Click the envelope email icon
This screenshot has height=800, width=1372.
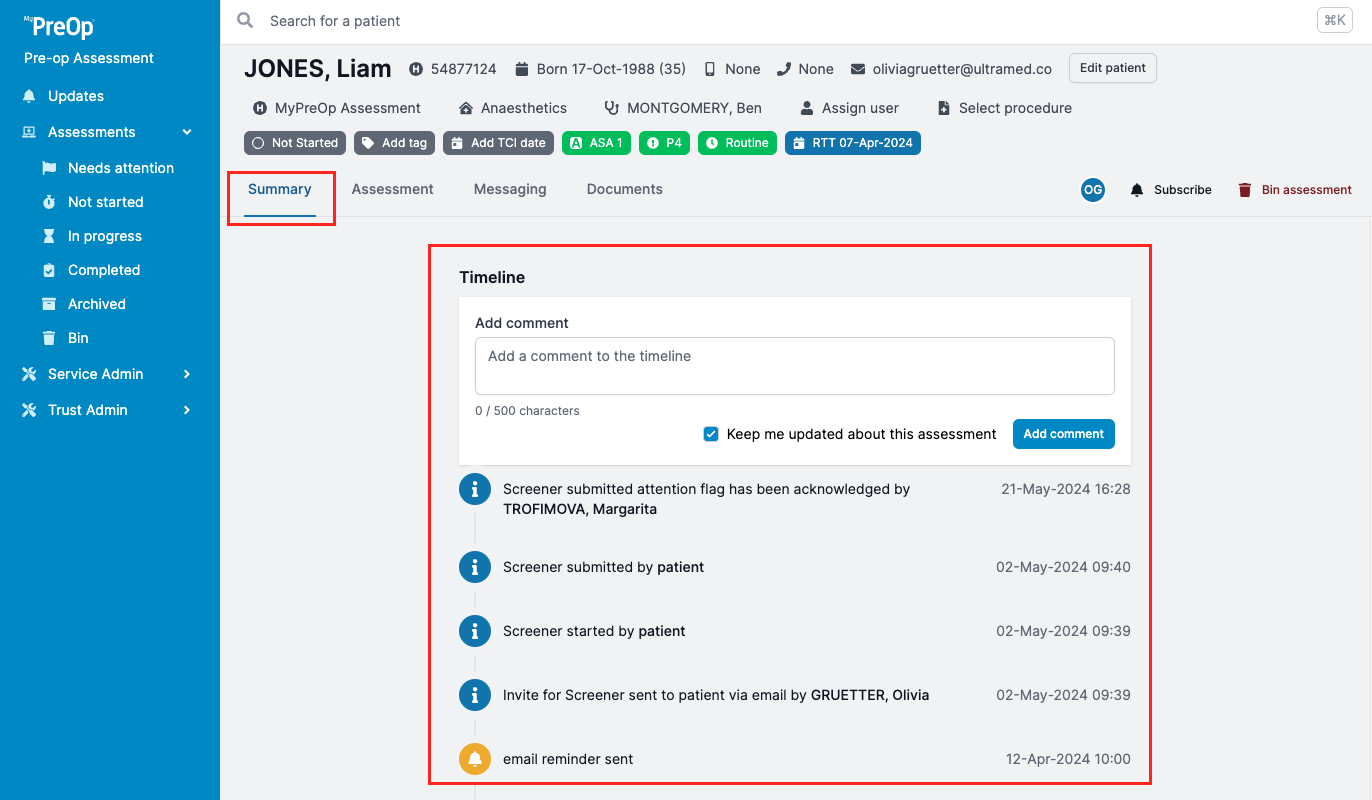[x=858, y=69]
